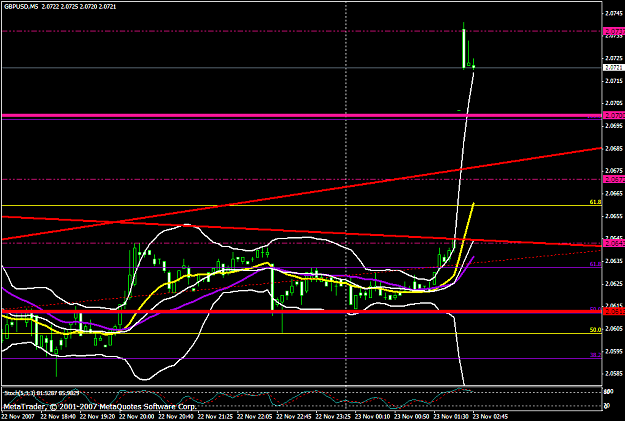Click the 22 Nov 20:00 time label

pos(136,416)
